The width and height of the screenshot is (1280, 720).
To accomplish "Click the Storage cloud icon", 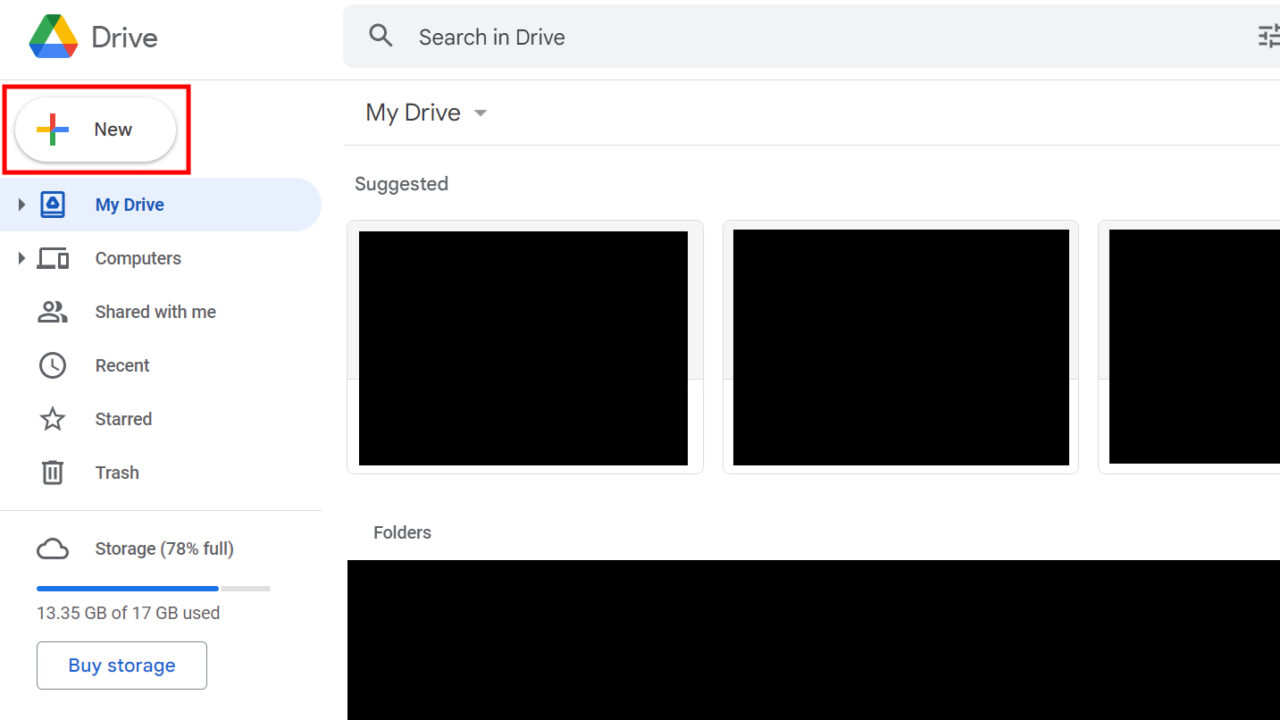I will tap(52, 548).
